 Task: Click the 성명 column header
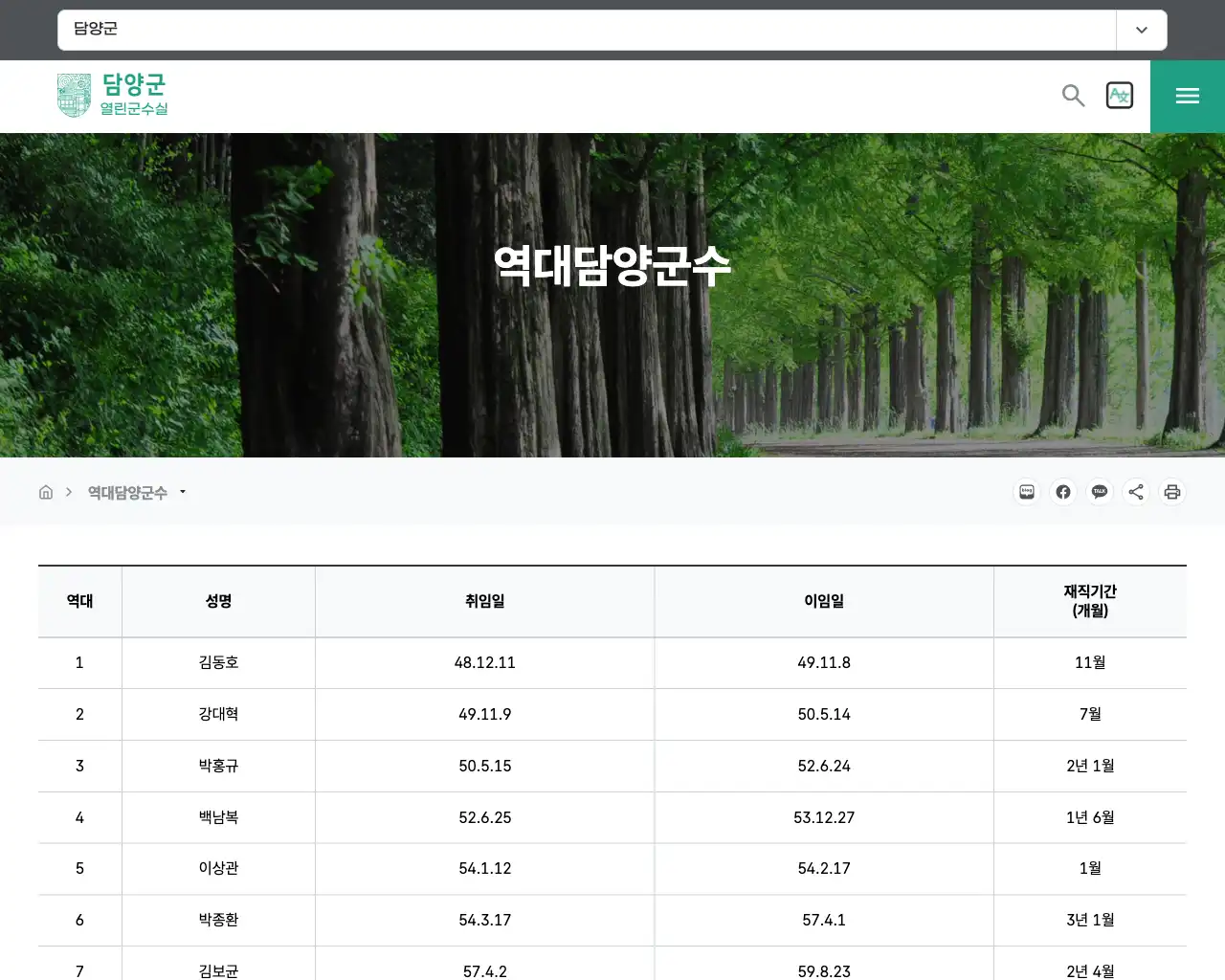[217, 601]
